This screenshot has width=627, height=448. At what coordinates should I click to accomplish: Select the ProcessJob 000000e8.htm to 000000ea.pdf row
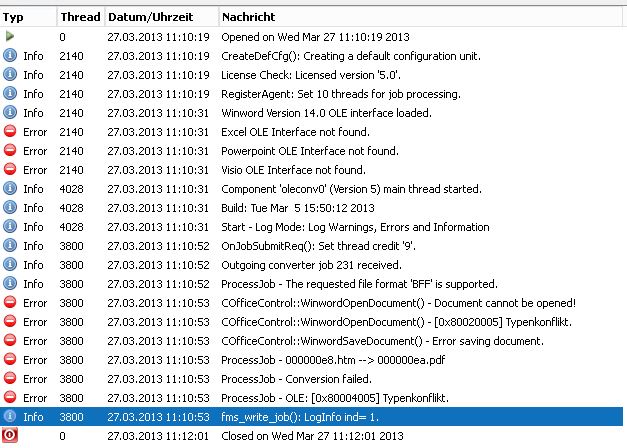(312, 360)
